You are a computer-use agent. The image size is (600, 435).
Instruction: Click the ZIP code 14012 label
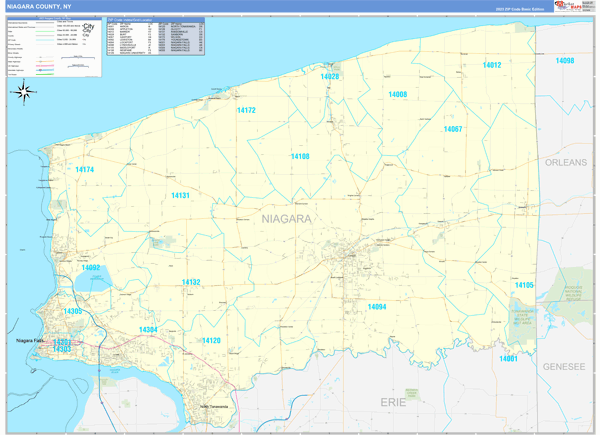pyautogui.click(x=491, y=65)
